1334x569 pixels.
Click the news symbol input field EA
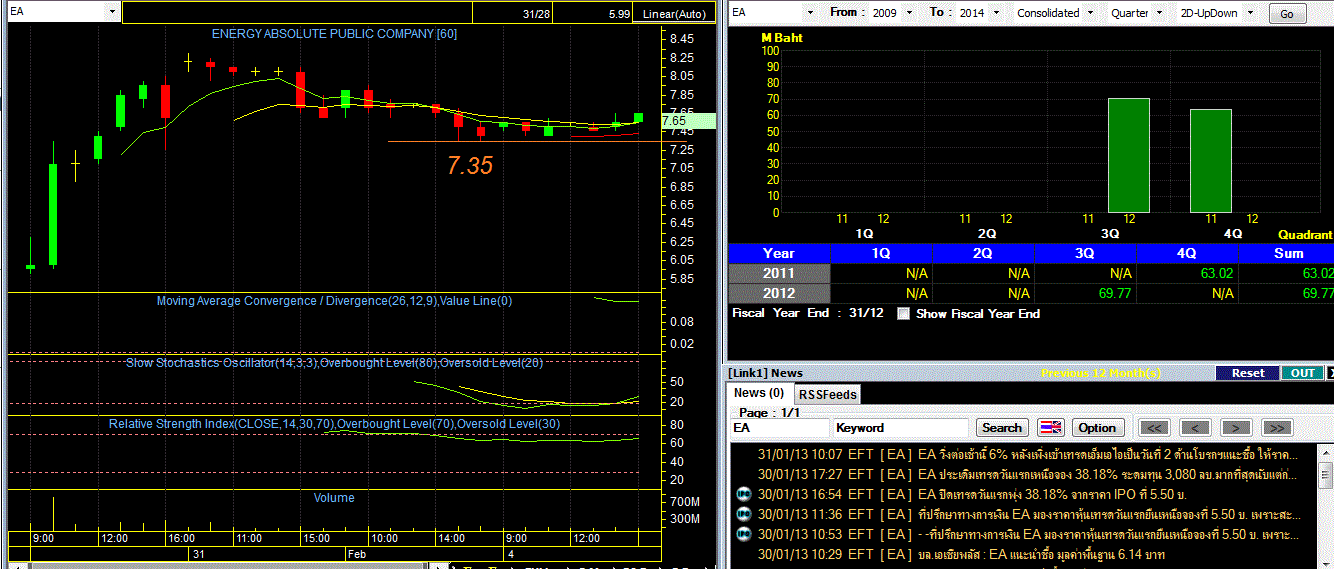[779, 427]
